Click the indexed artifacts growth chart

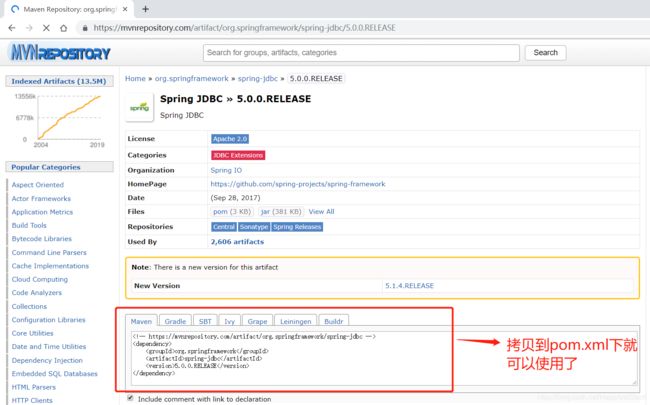point(62,119)
